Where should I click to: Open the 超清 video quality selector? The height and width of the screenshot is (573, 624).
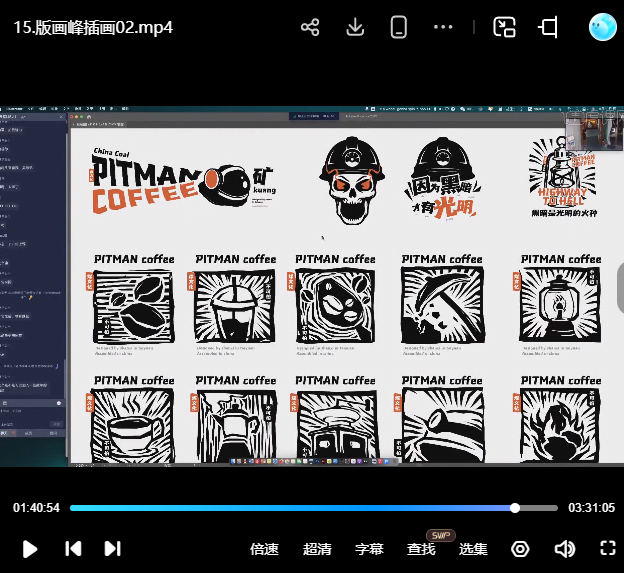click(x=317, y=549)
